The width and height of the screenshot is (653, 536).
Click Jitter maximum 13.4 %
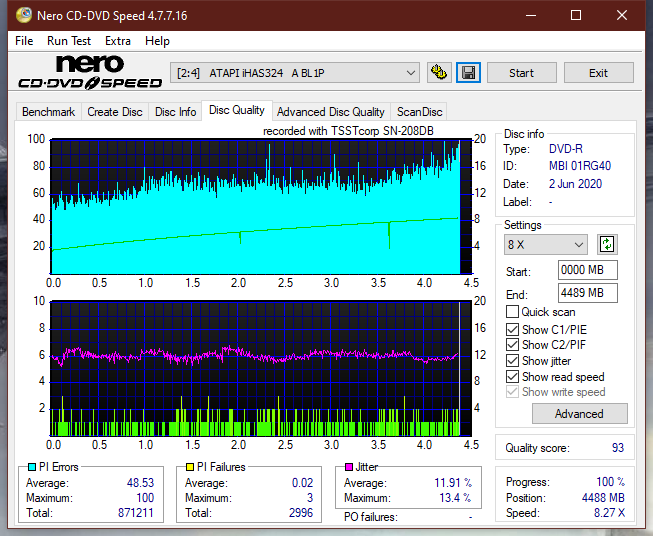click(x=455, y=498)
